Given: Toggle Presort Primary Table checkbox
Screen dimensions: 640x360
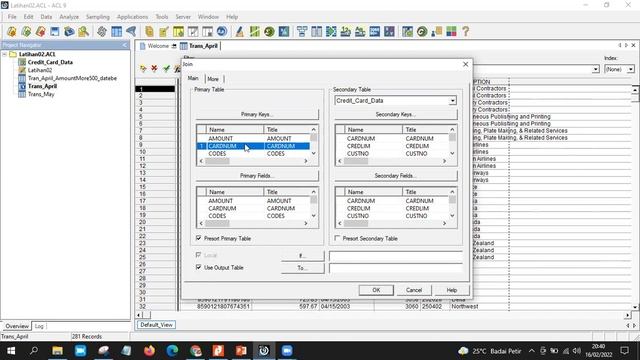Looking at the screenshot, I should [199, 238].
